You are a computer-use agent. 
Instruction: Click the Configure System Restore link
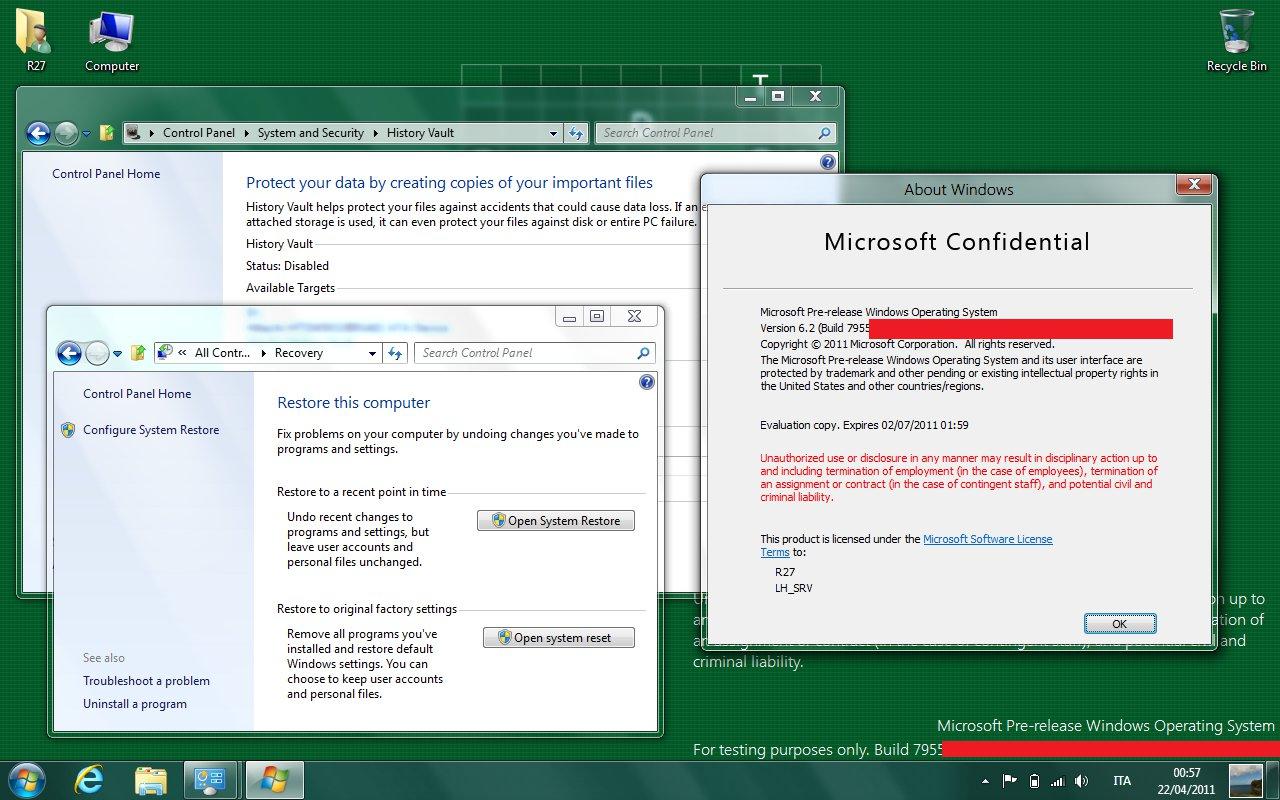tap(151, 430)
